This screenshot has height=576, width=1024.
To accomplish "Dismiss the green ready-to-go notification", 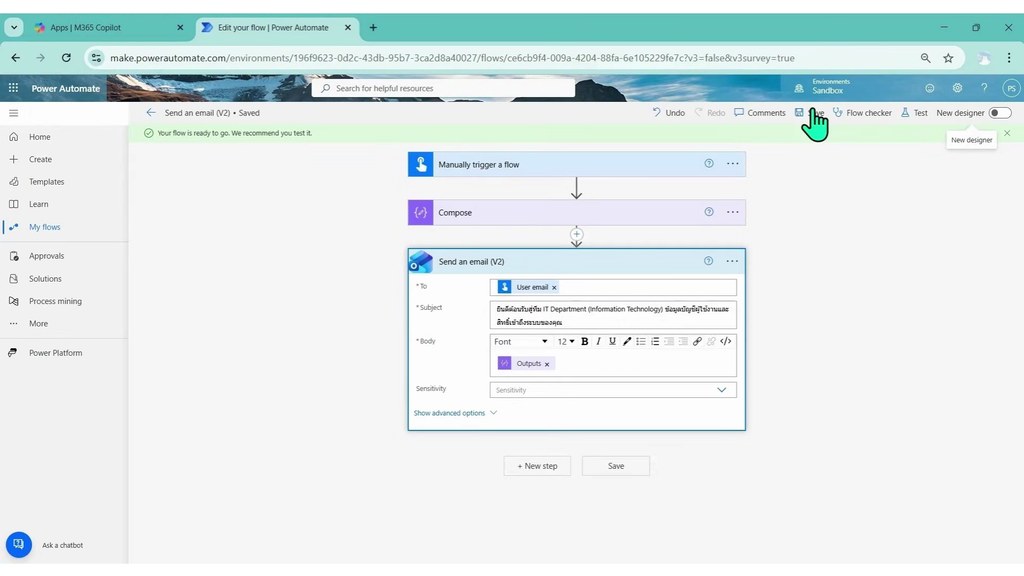I will 1007,133.
